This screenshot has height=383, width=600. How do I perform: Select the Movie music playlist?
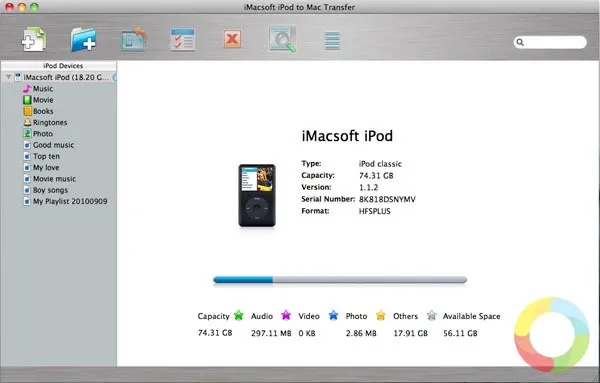54,179
